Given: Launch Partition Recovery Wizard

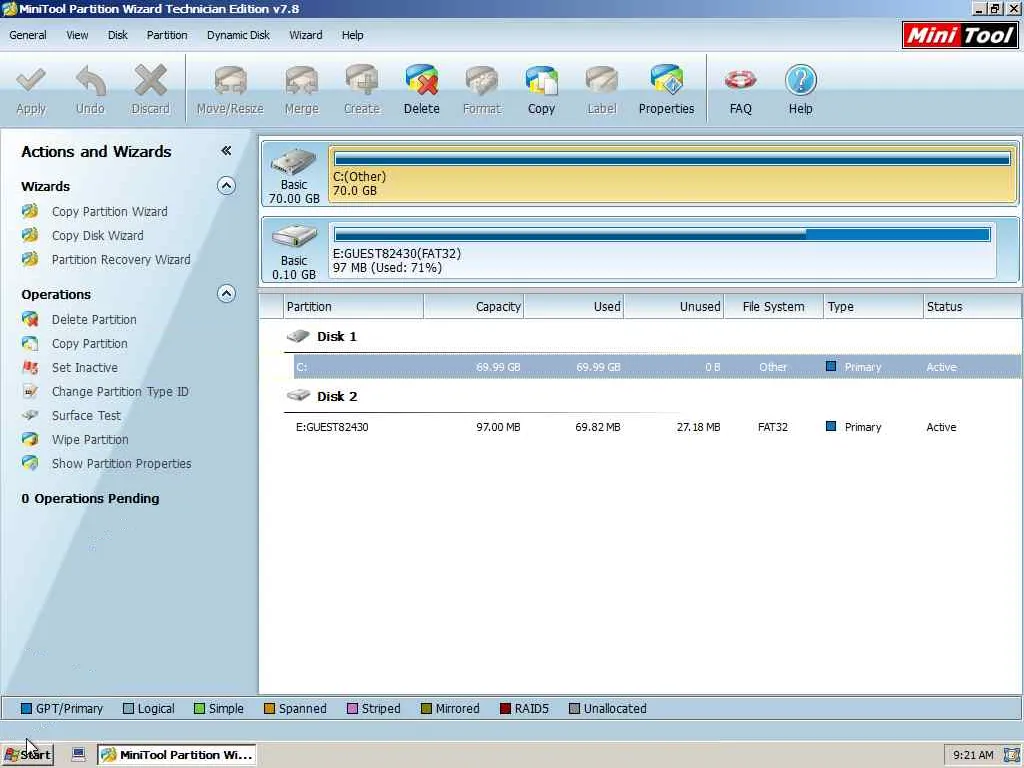Looking at the screenshot, I should tap(121, 260).
